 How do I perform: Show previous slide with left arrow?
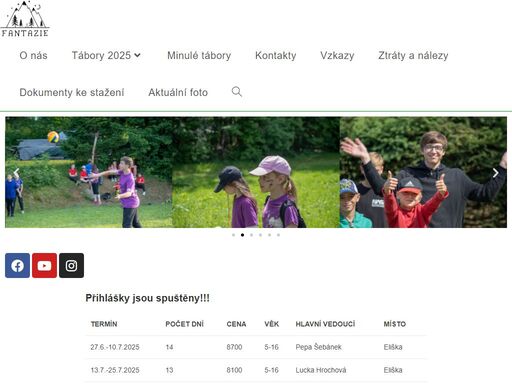pos(16,173)
